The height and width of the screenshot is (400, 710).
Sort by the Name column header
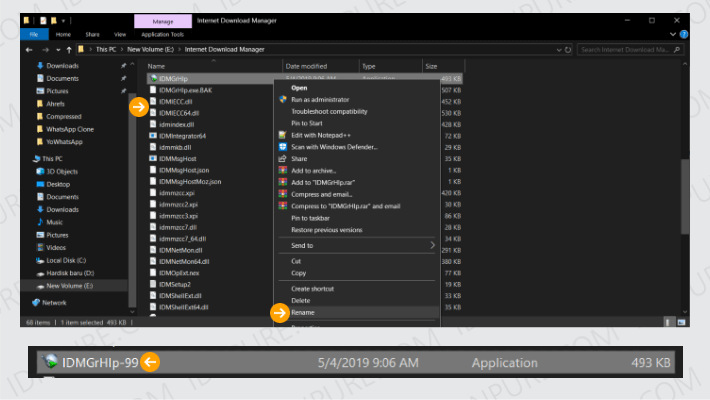[x=156, y=66]
